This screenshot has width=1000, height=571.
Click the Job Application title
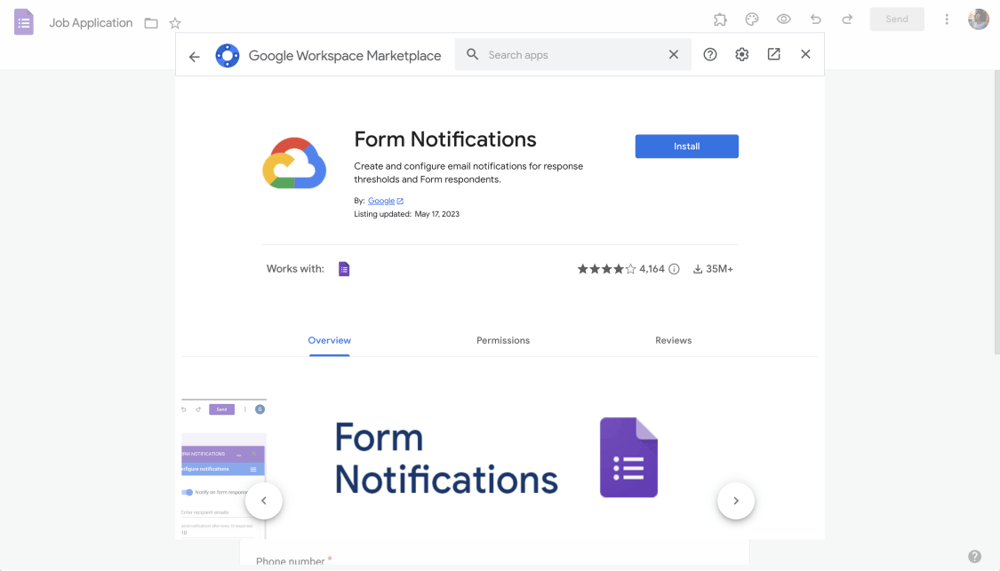point(91,23)
